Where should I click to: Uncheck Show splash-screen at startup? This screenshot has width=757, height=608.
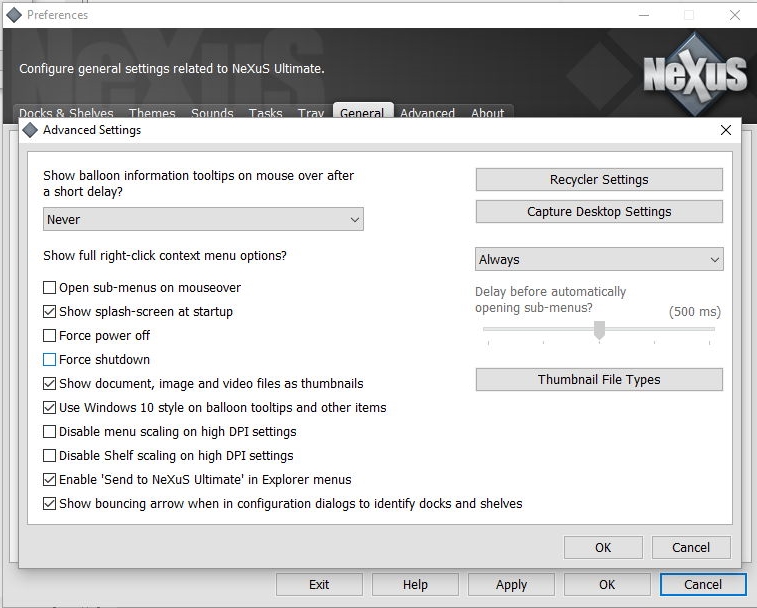coord(50,312)
